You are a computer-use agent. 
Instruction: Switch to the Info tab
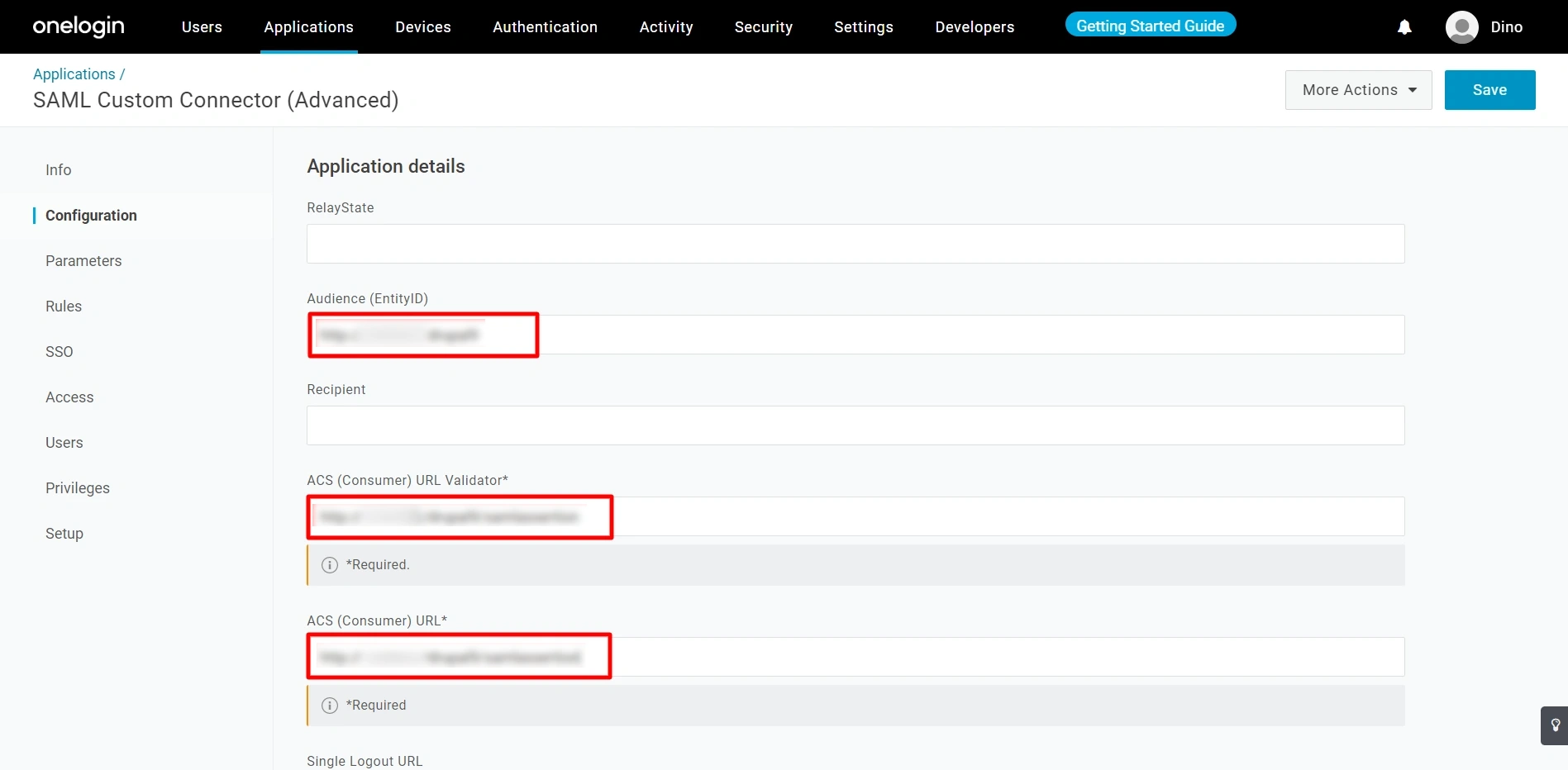tap(58, 170)
